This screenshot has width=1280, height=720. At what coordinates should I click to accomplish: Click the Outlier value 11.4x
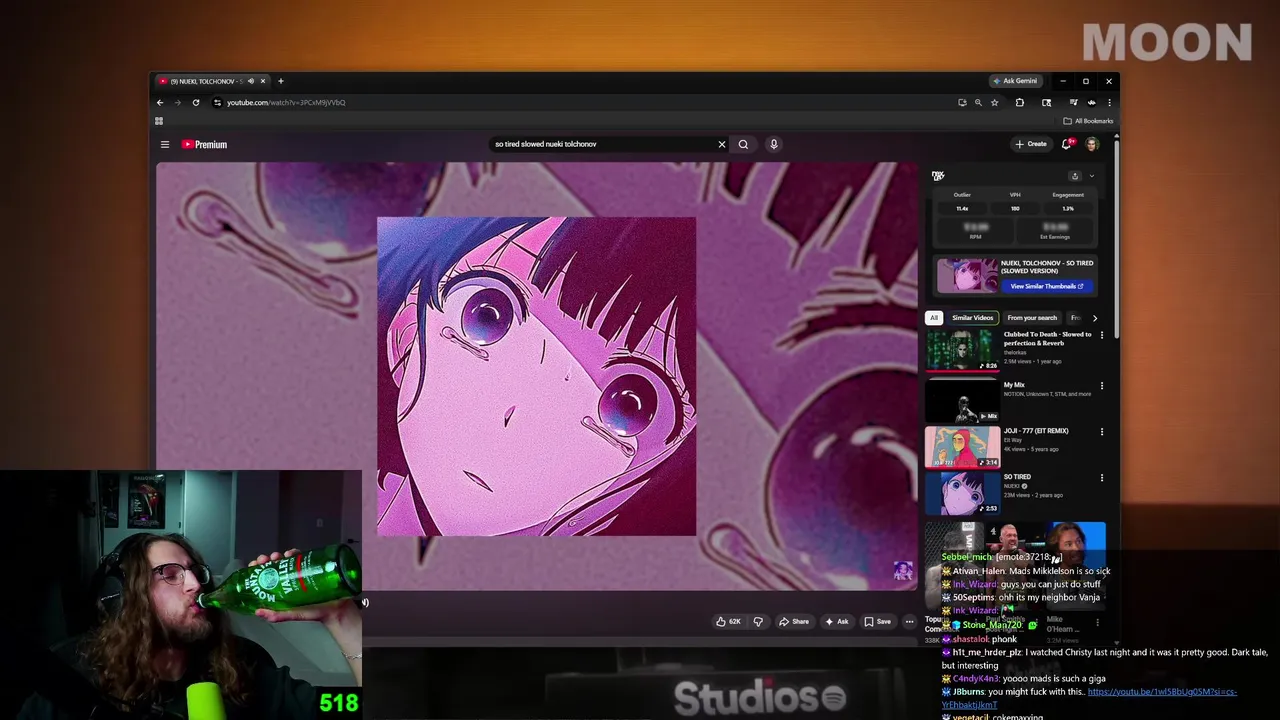point(962,209)
